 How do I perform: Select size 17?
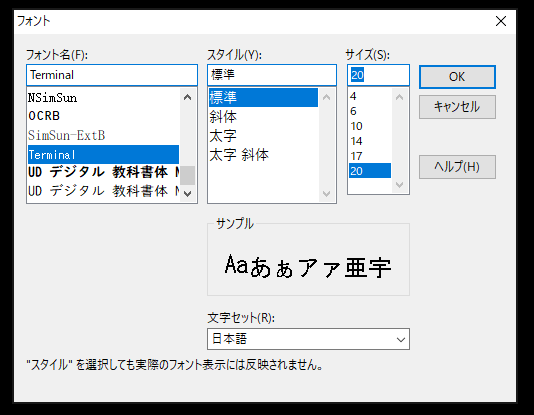[x=370, y=156]
